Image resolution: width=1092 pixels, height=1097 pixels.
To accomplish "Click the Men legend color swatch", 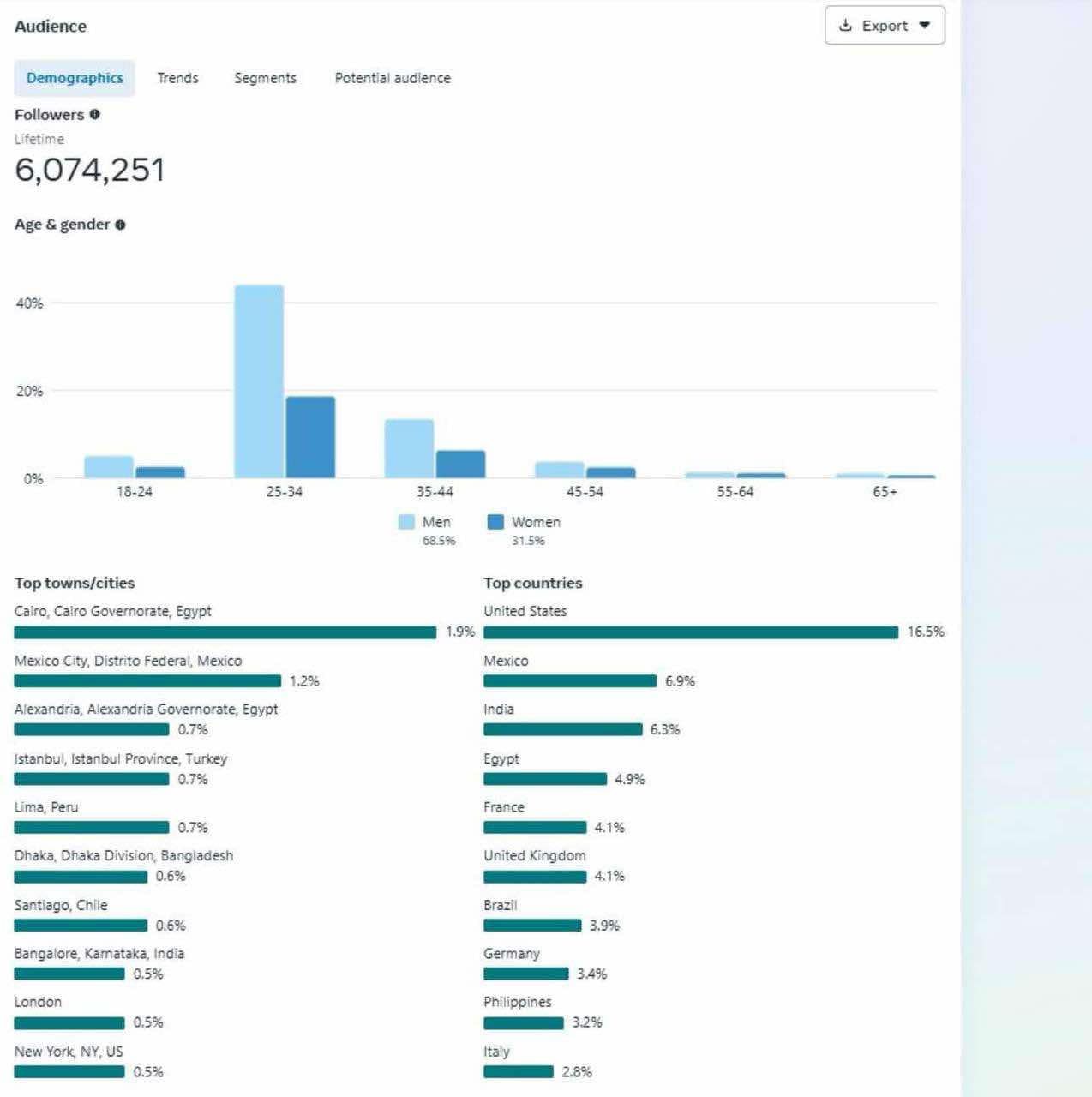I will coord(406,522).
